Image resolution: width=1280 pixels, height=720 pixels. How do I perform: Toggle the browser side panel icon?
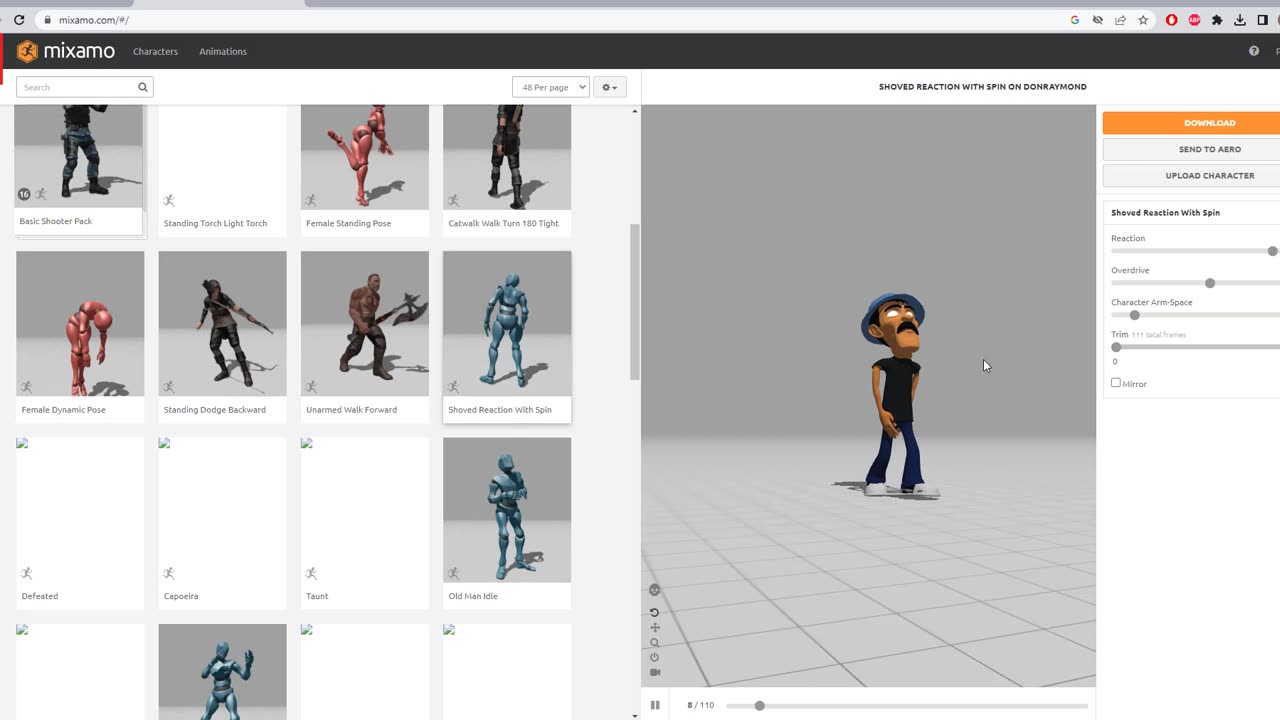(1262, 20)
